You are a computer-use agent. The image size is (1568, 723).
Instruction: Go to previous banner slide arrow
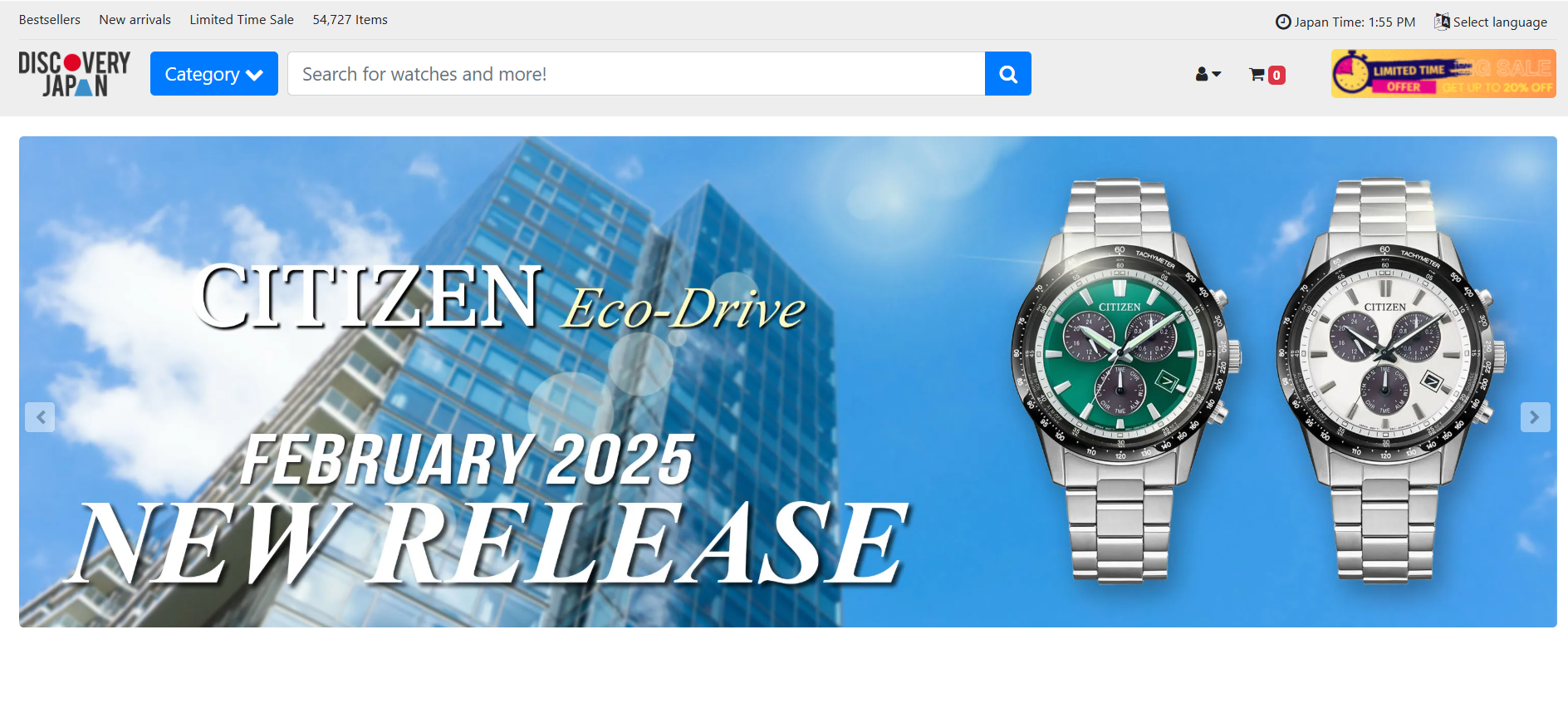[40, 417]
